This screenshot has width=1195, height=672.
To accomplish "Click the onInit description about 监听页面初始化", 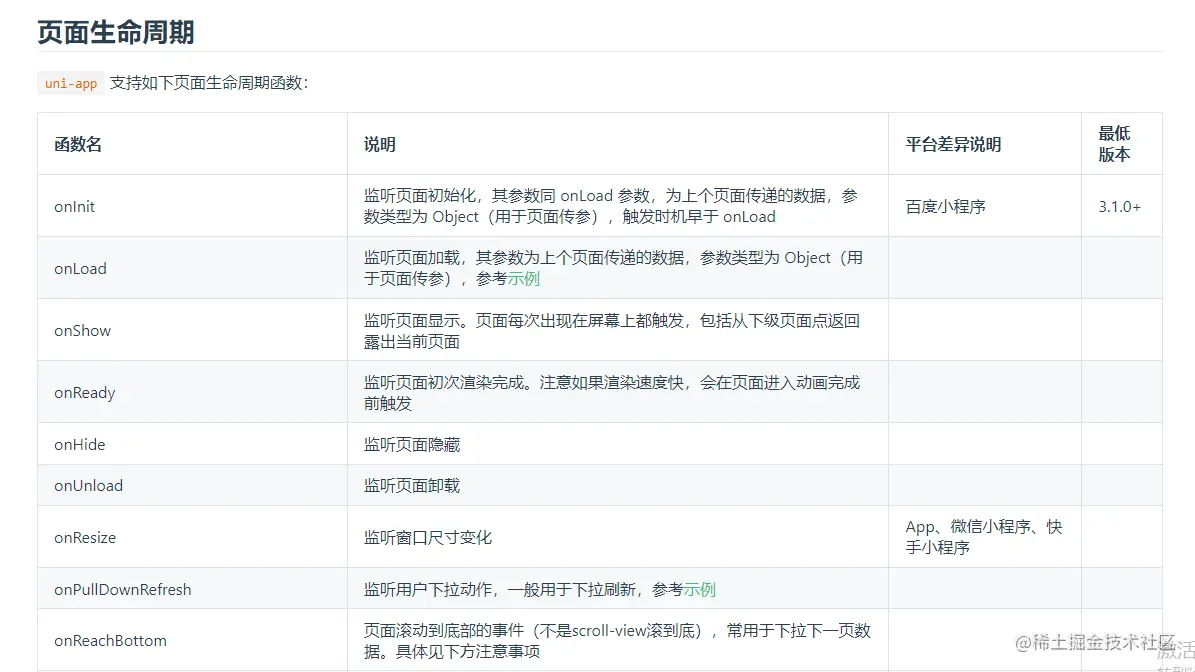I will (x=610, y=206).
